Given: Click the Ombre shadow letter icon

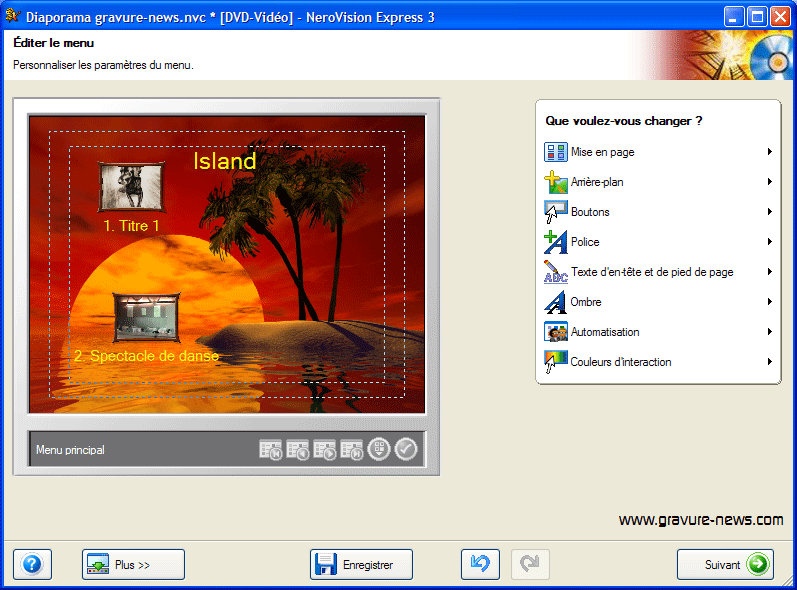Looking at the screenshot, I should (556, 302).
